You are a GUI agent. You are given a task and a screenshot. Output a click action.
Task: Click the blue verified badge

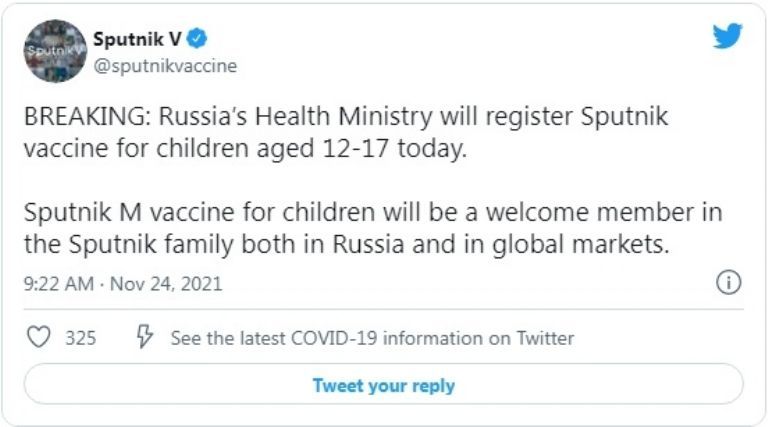pos(199,40)
